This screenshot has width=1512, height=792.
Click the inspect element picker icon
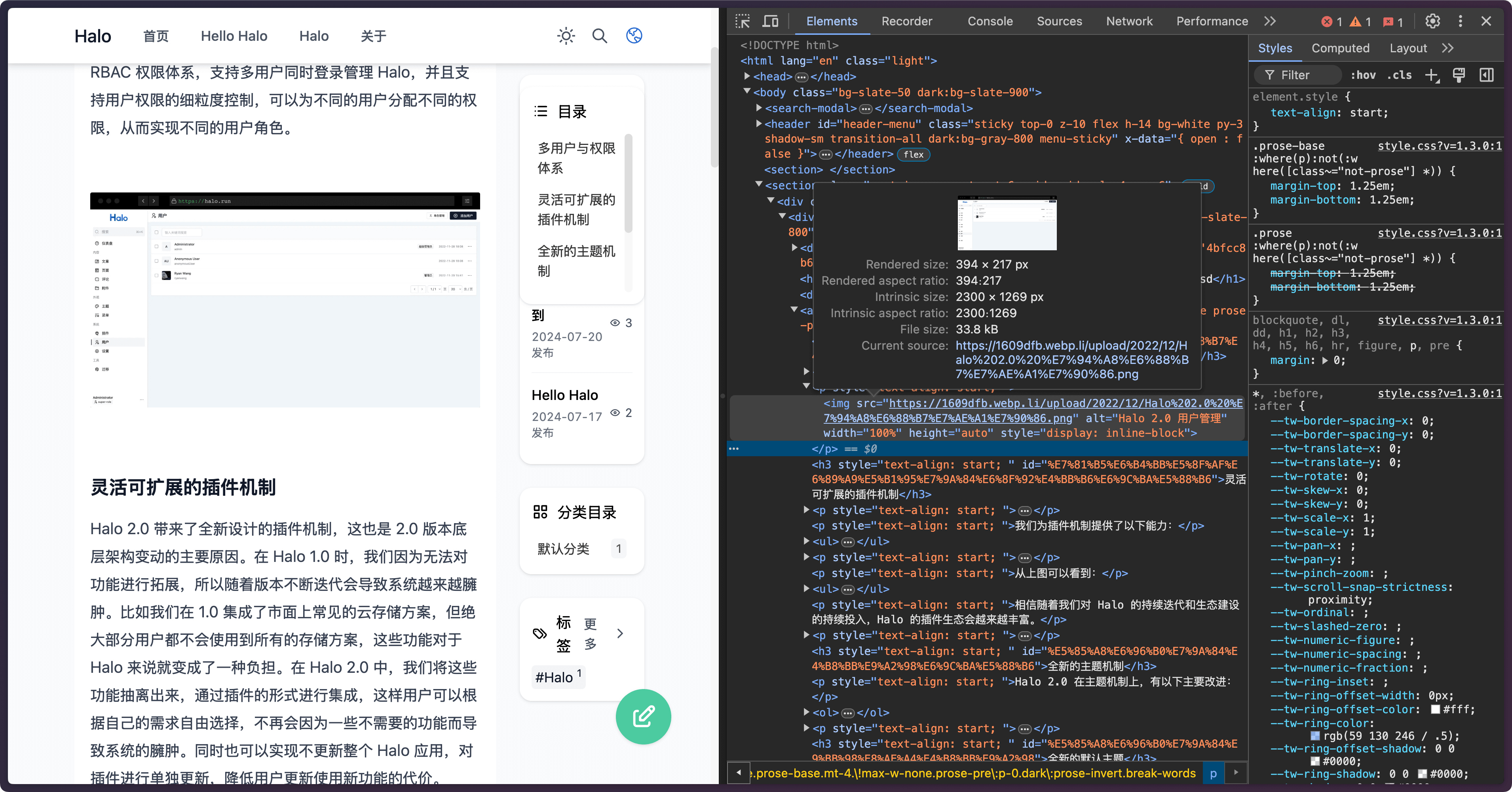click(x=743, y=21)
